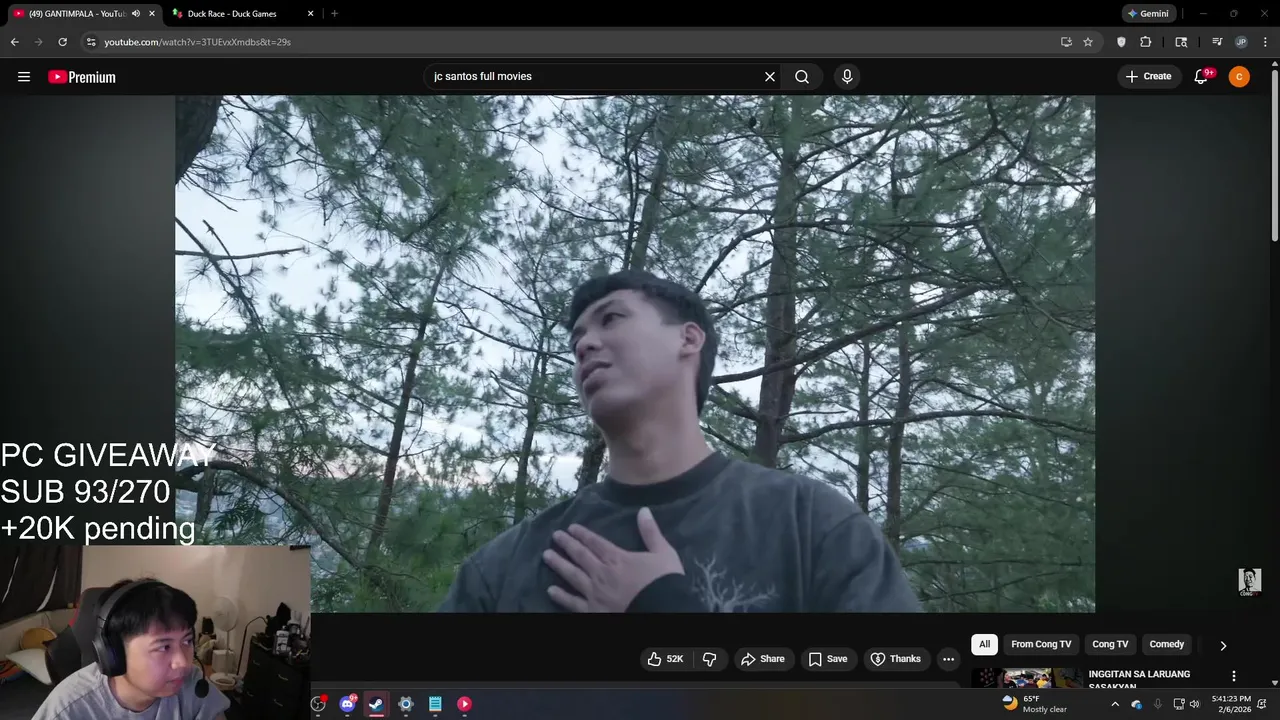Open the clock showing 5:41:23 PM
Screen dimensions: 1280x720
coord(1231,704)
